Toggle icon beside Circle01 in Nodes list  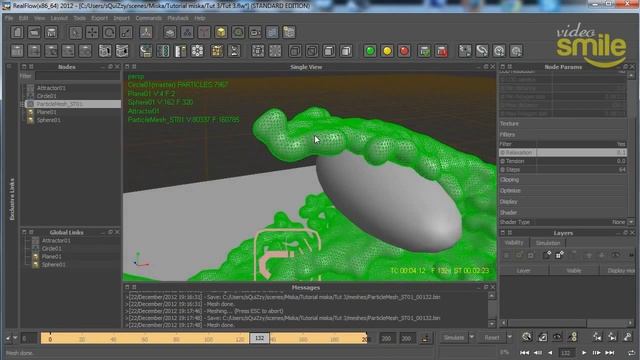click(31, 96)
